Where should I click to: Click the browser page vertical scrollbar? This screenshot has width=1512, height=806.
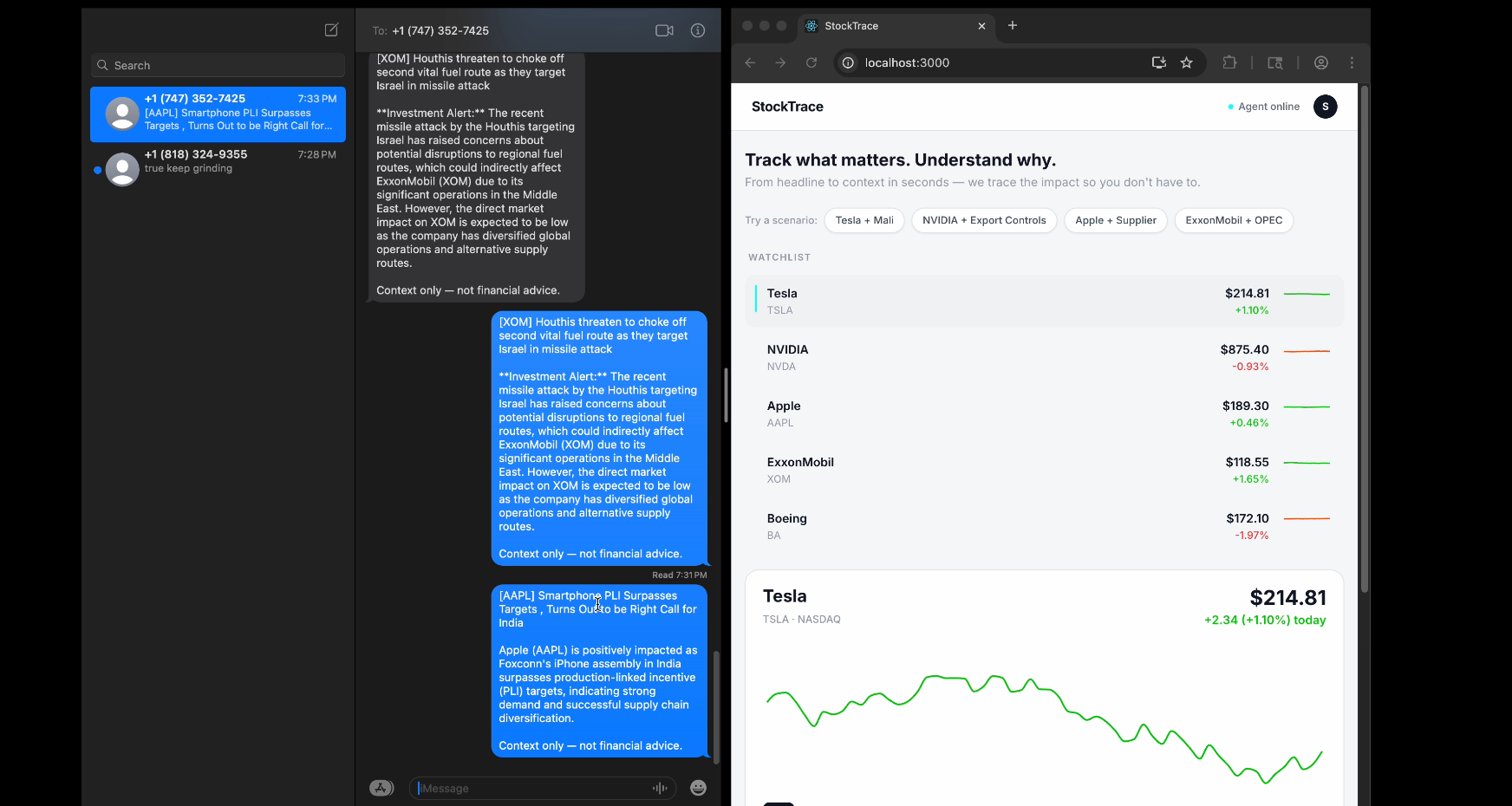(x=1365, y=340)
